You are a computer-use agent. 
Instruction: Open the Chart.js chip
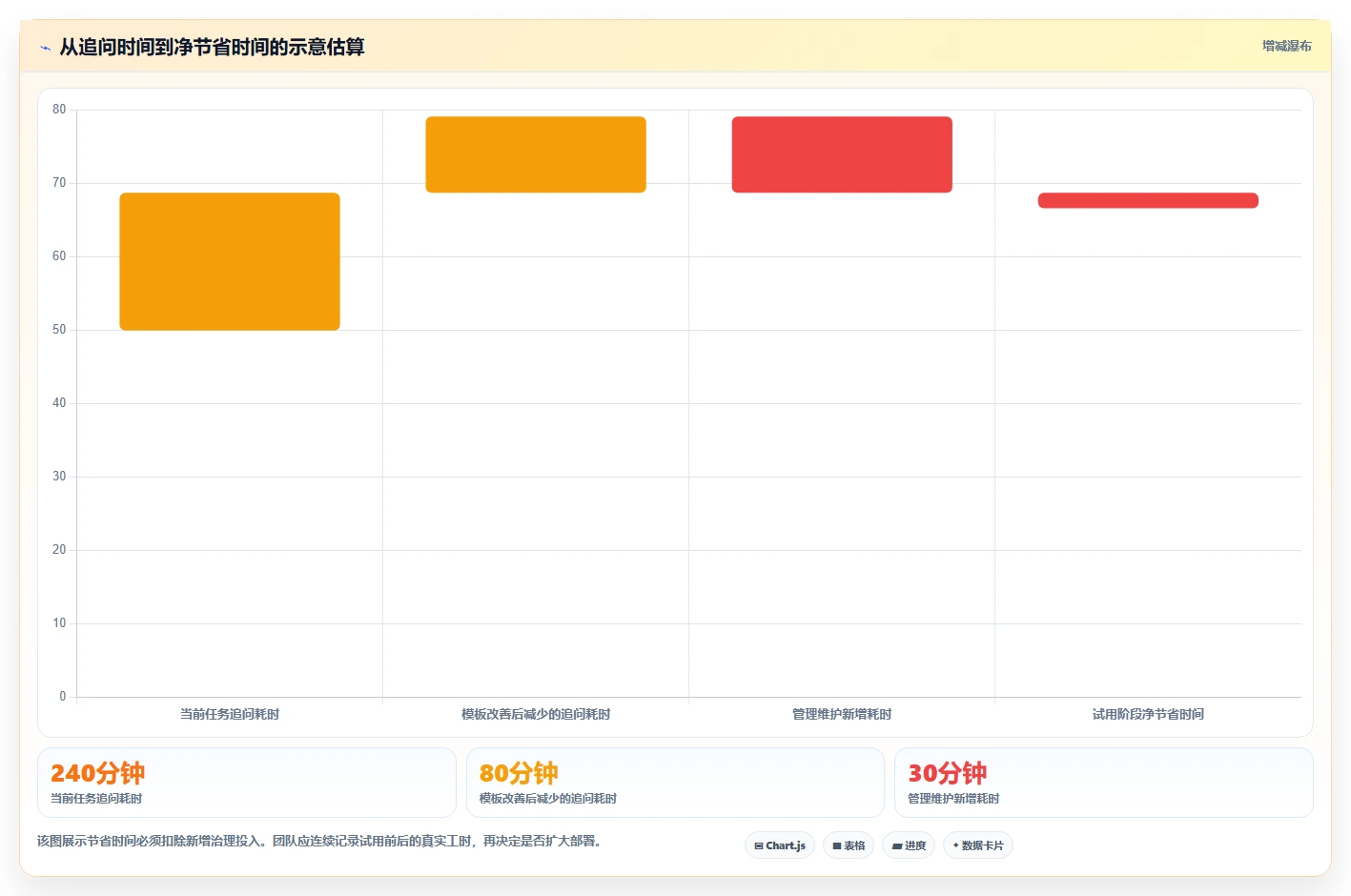coord(780,845)
